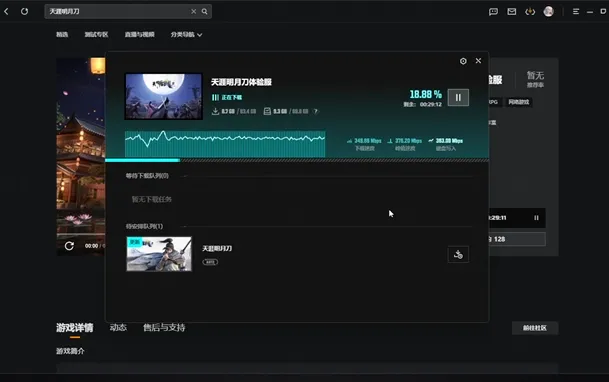This screenshot has height=382, width=609.
Task: Switch to the 售后与支持 tab
Action: point(164,328)
